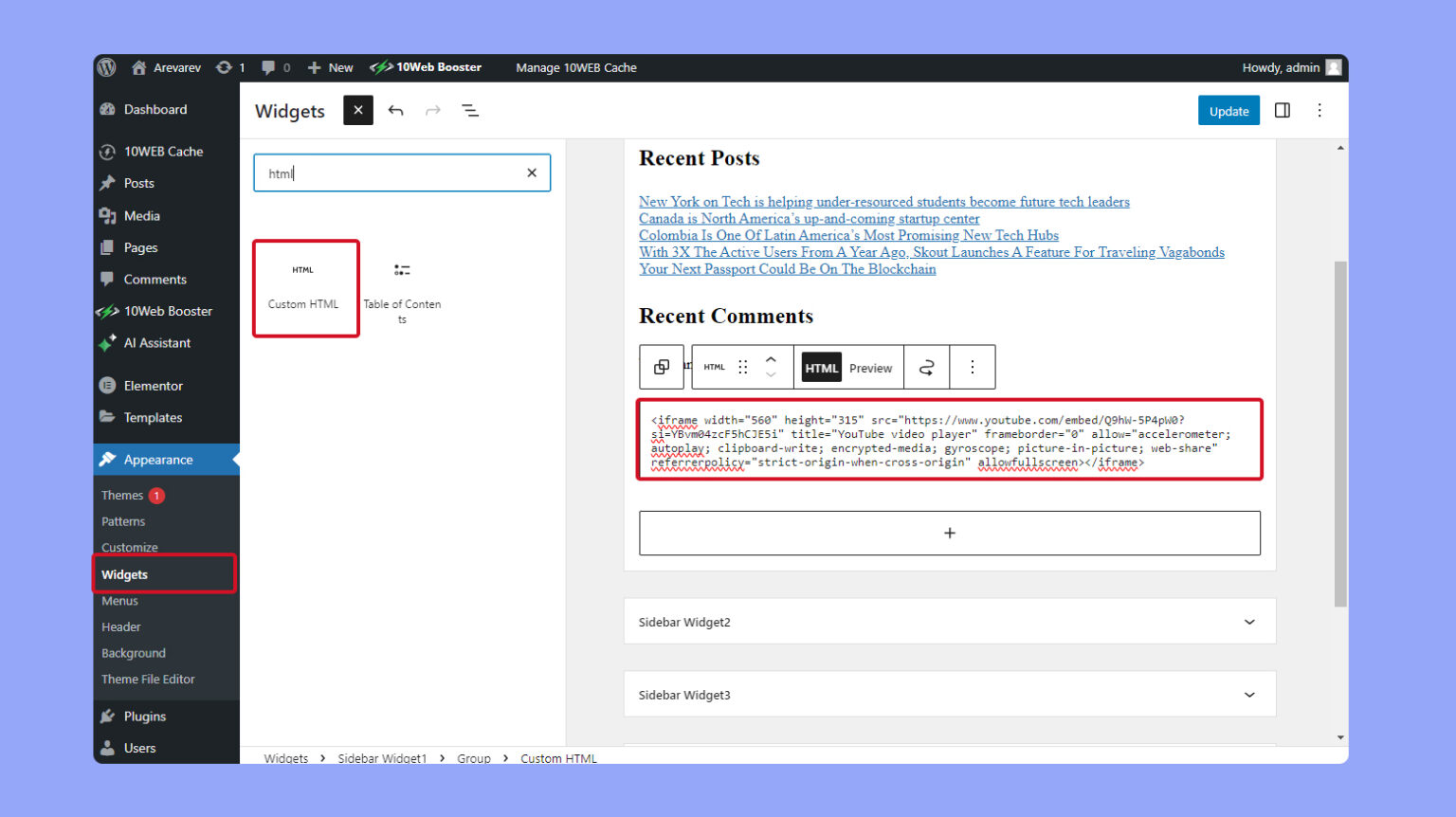Click the Undo arrow in the editor toolbar

point(396,110)
